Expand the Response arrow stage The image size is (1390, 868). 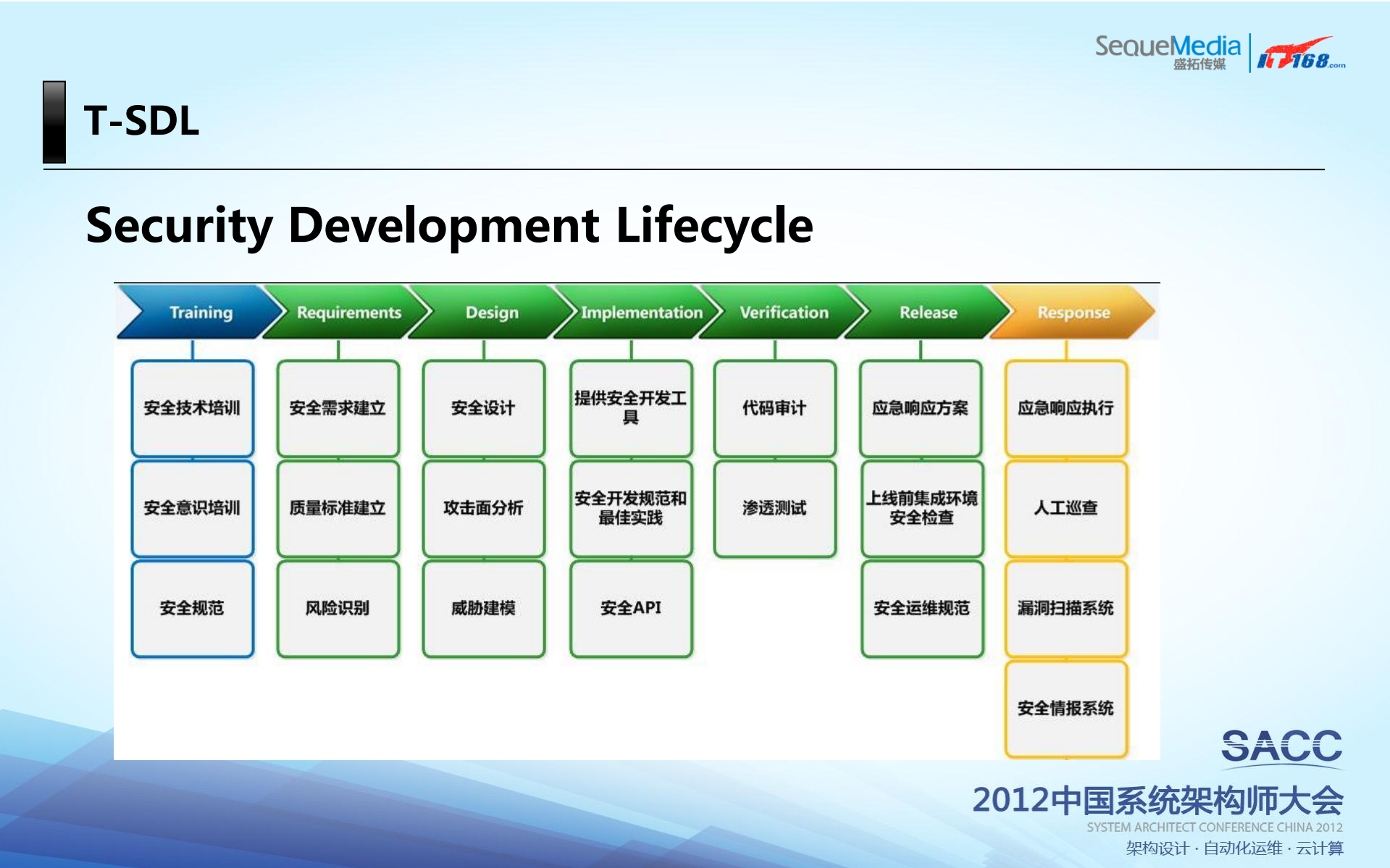pos(1073,313)
